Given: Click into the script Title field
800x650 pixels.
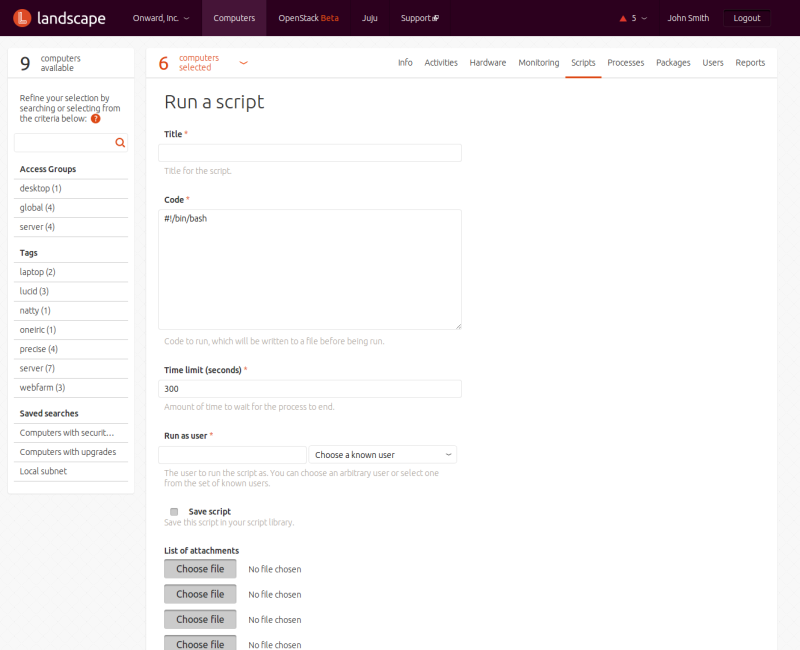Looking at the screenshot, I should 310,153.
